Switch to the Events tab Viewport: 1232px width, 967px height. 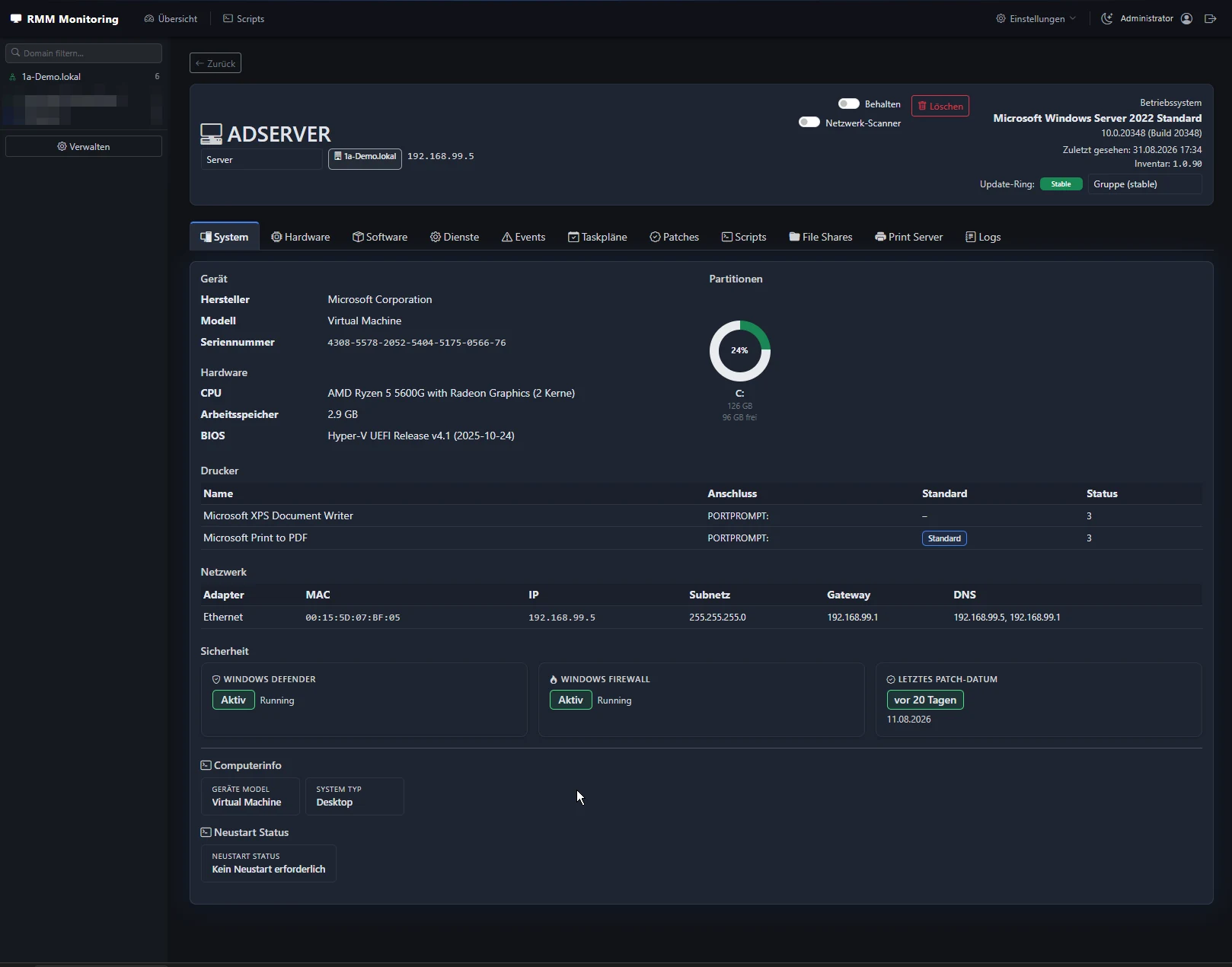(524, 237)
